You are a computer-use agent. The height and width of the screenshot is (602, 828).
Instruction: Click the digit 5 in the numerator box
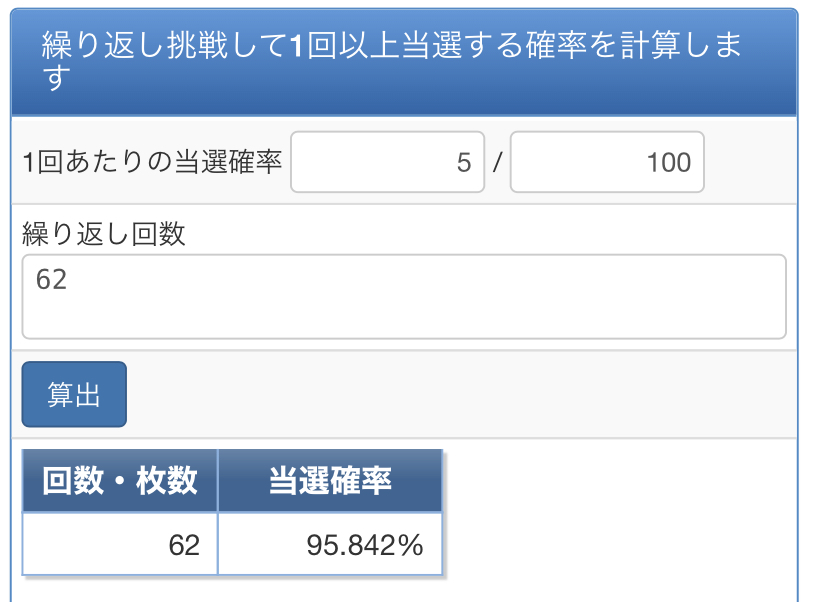click(x=463, y=162)
